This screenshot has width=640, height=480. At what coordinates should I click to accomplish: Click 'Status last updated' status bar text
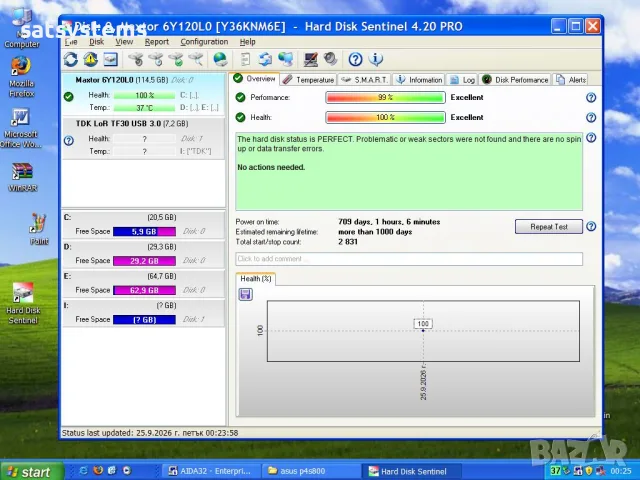click(150, 433)
